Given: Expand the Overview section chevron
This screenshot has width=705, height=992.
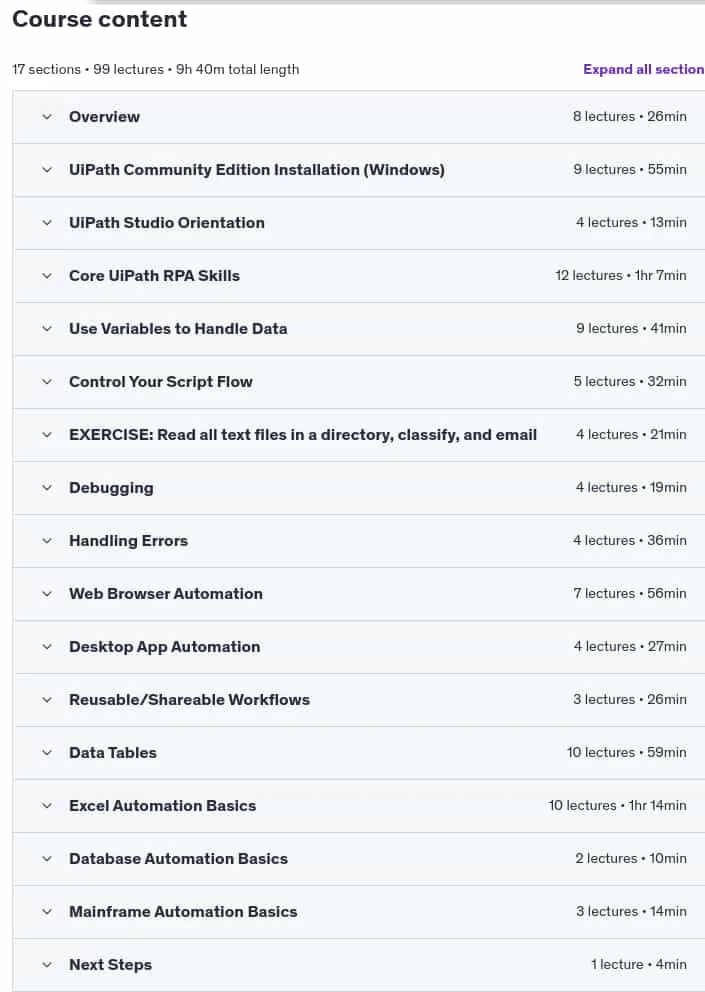Looking at the screenshot, I should pyautogui.click(x=47, y=116).
